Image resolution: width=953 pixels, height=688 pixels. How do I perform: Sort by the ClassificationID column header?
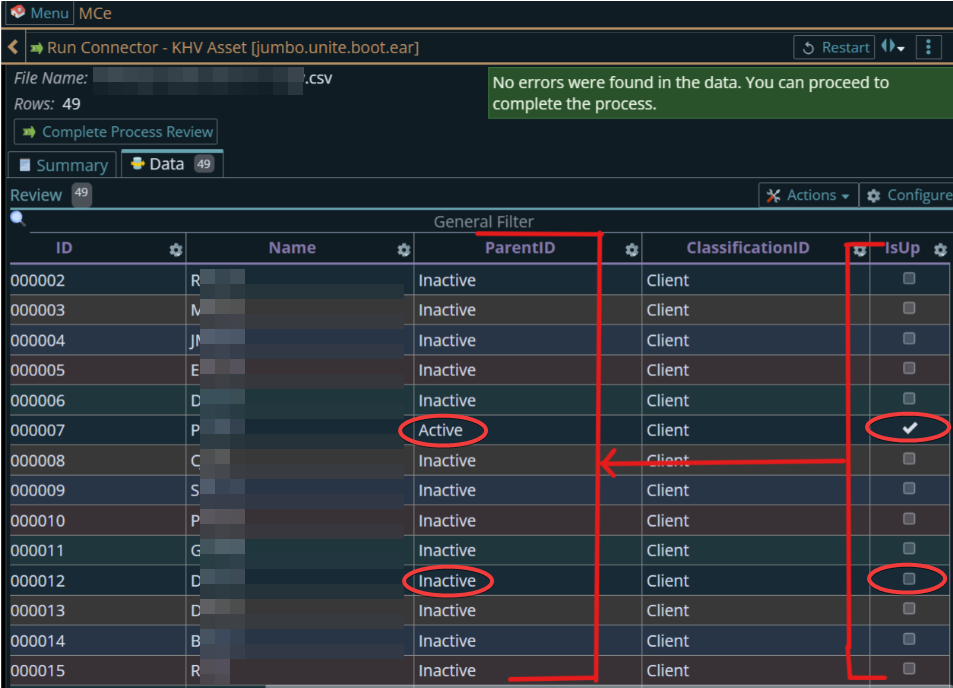click(x=748, y=248)
